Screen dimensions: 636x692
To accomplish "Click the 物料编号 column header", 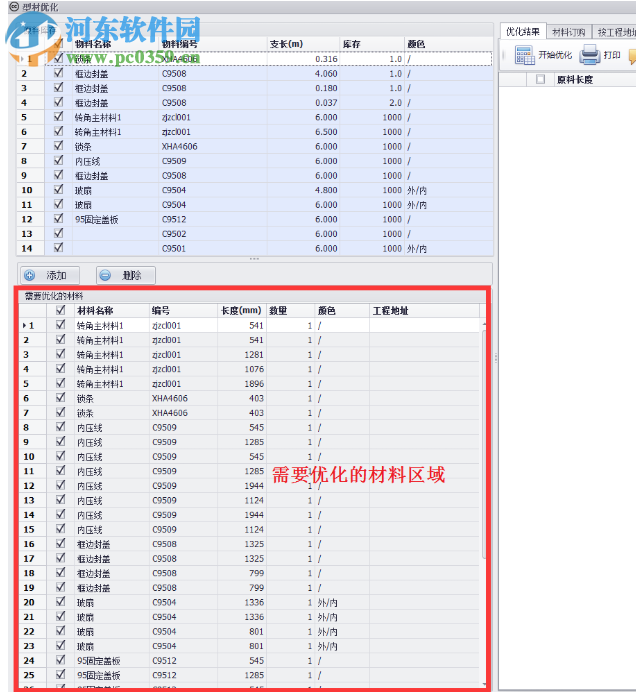I will tap(213, 44).
